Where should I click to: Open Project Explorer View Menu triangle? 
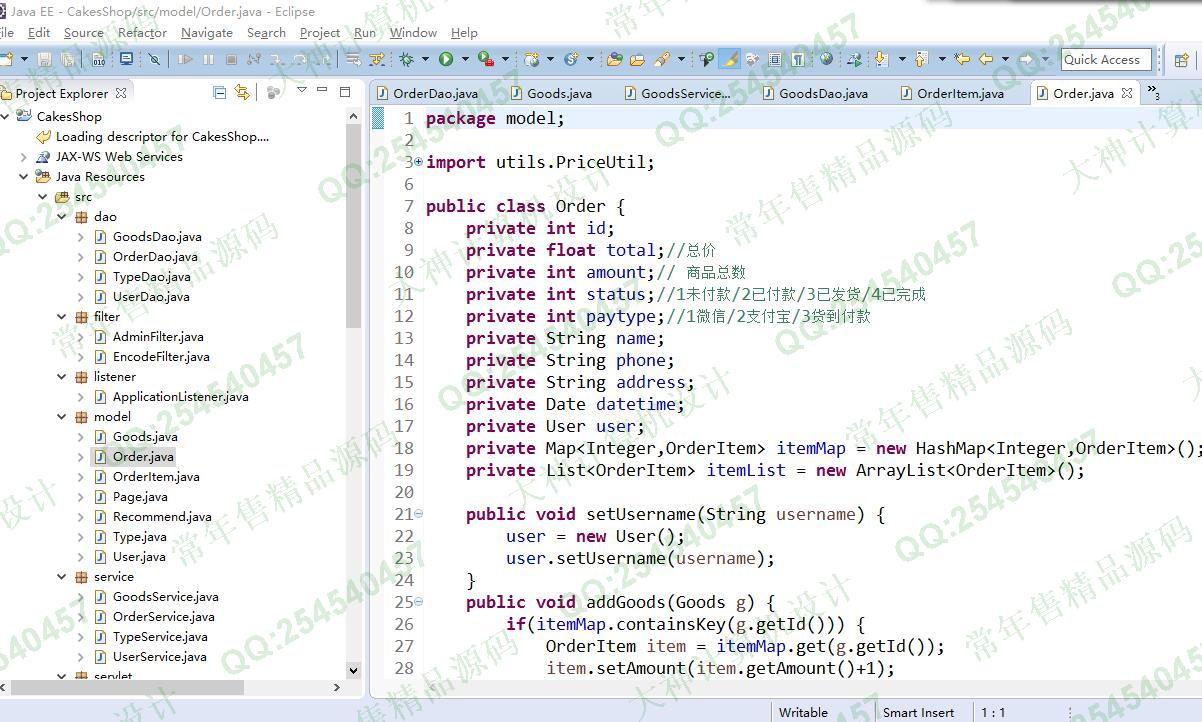point(301,91)
